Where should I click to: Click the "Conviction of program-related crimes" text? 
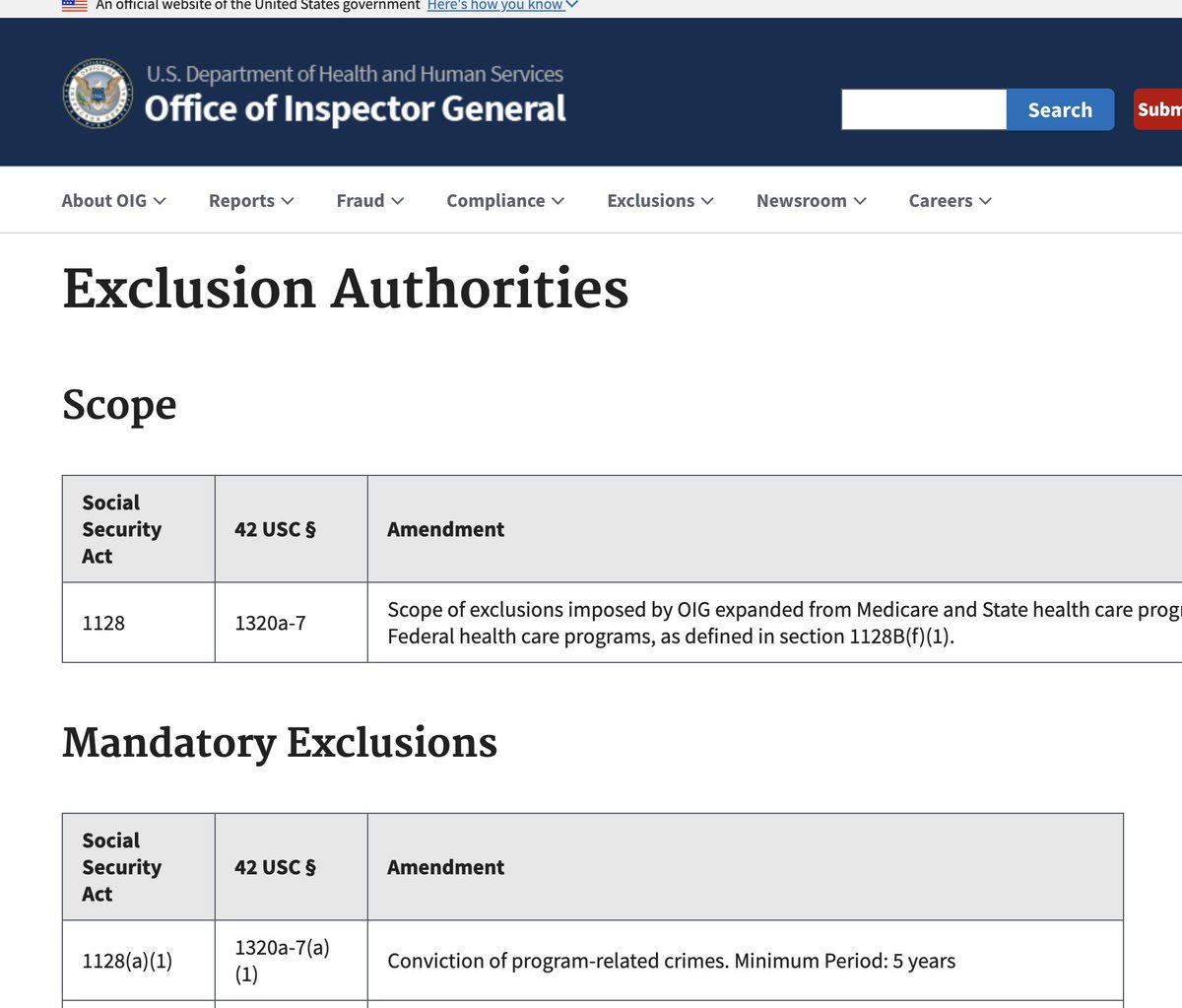[x=558, y=961]
